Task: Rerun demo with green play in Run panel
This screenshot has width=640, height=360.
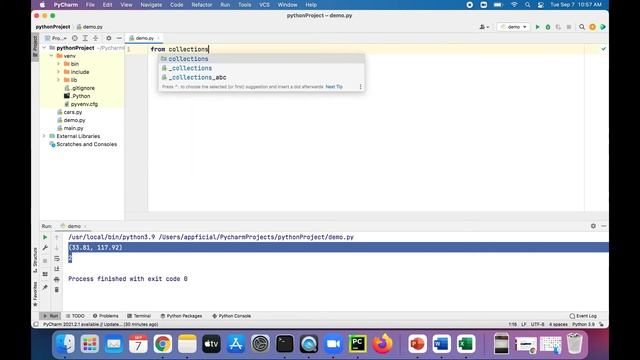Action: (45, 237)
